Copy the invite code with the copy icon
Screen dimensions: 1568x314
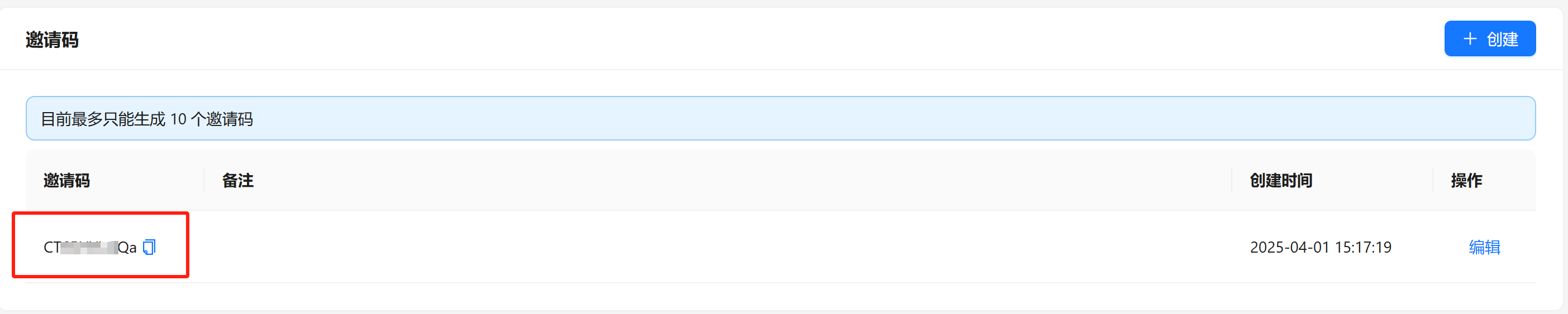(x=149, y=247)
